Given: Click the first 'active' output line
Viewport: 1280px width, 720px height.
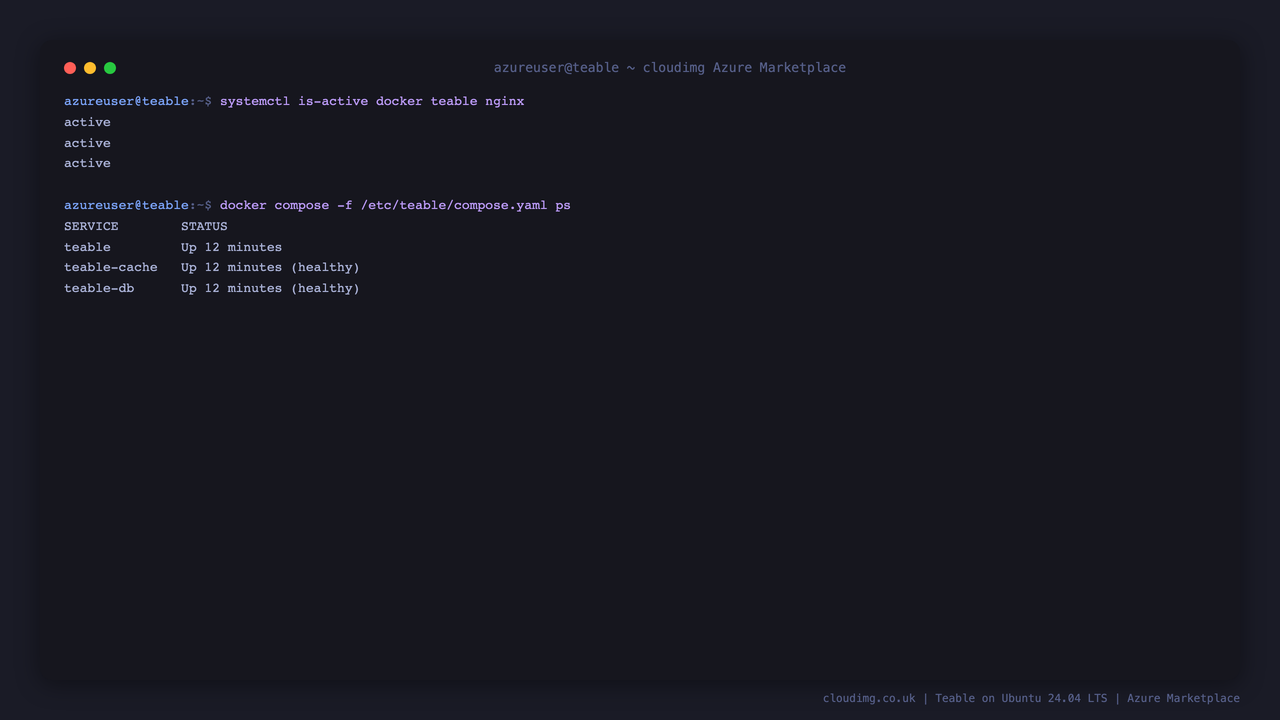Looking at the screenshot, I should 88,122.
